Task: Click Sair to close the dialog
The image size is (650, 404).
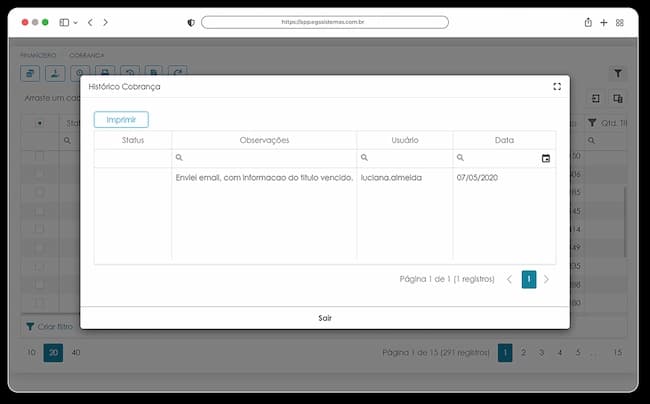Action: (325, 318)
